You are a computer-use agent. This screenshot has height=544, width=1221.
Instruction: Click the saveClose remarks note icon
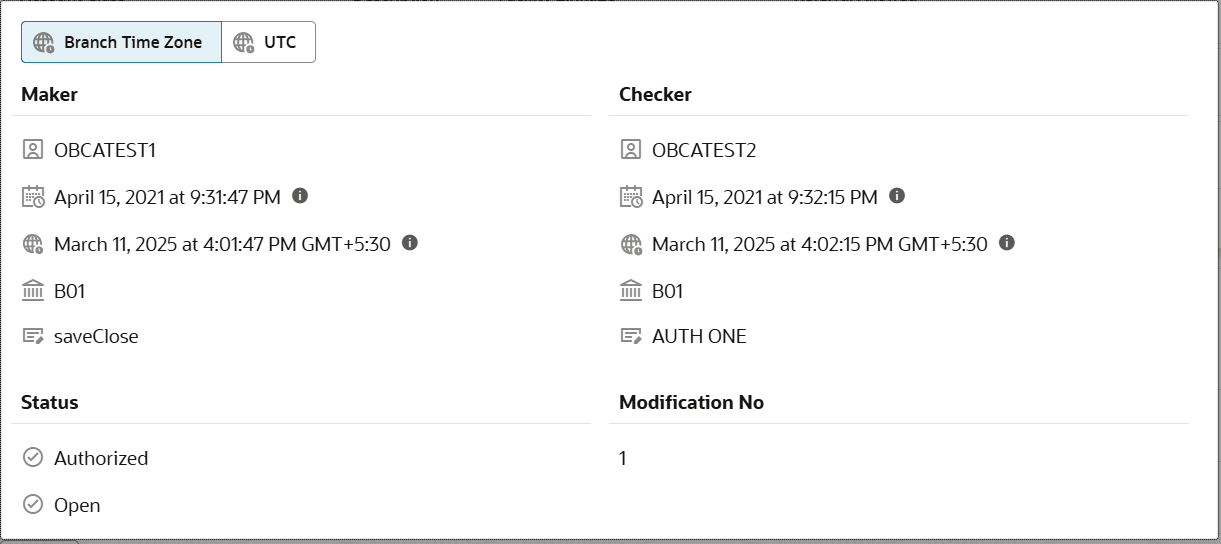click(x=33, y=336)
